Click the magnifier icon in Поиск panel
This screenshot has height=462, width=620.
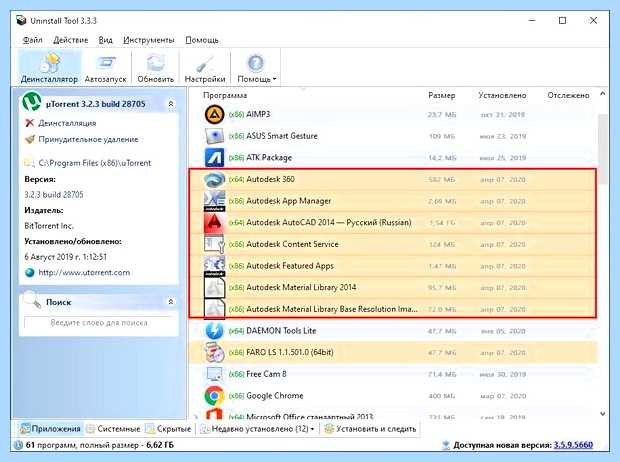(x=32, y=300)
